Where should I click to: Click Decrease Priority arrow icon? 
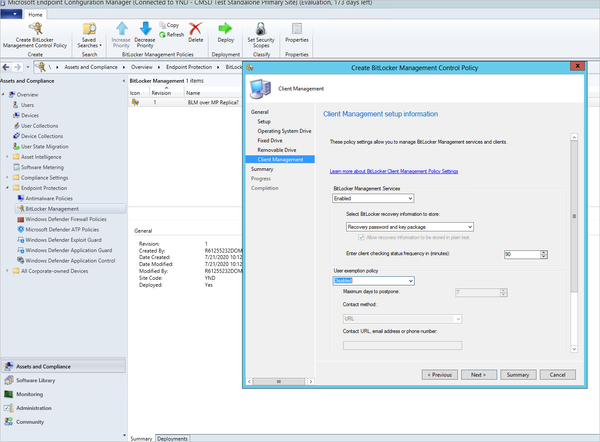pyautogui.click(x=145, y=29)
